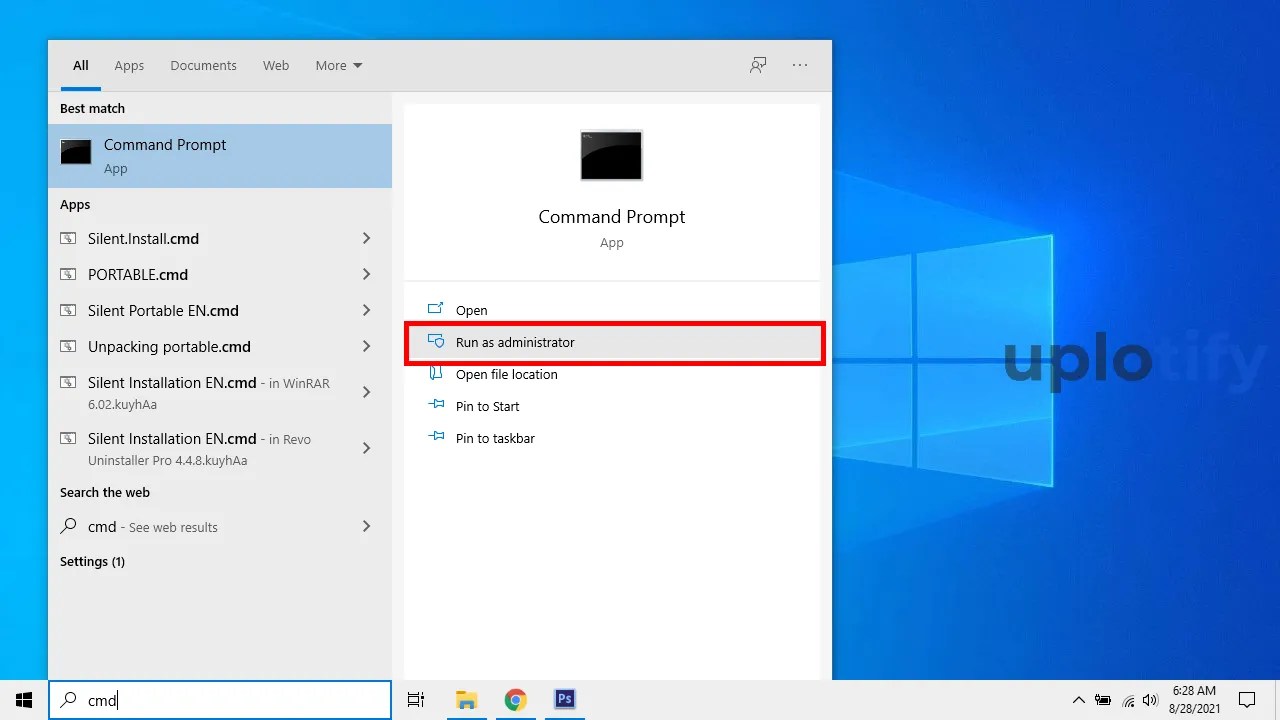Image resolution: width=1280 pixels, height=720 pixels.
Task: Click the battery icon in system tray
Action: 1103,700
